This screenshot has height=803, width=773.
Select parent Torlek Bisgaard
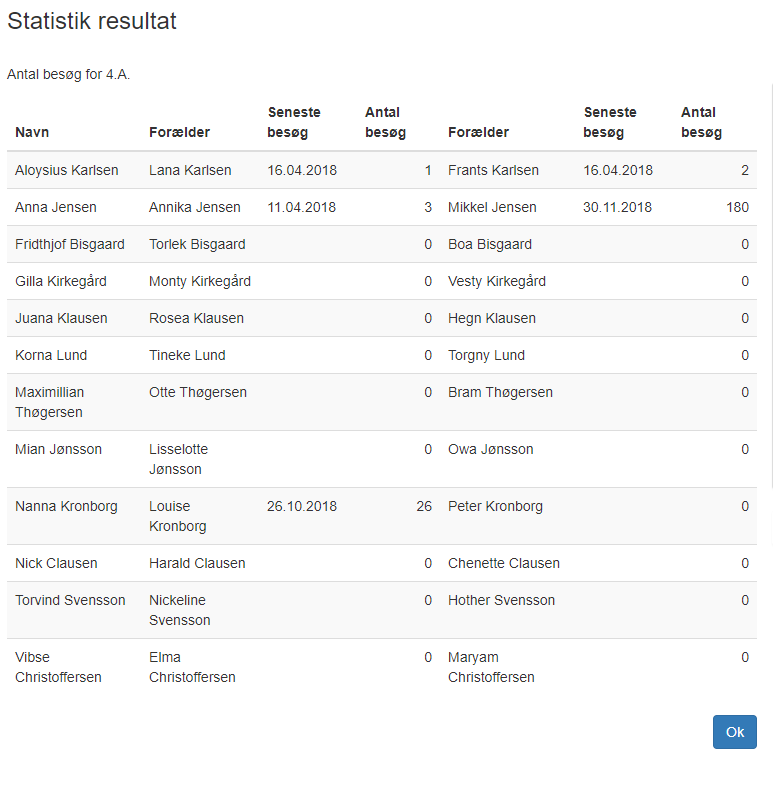click(197, 244)
